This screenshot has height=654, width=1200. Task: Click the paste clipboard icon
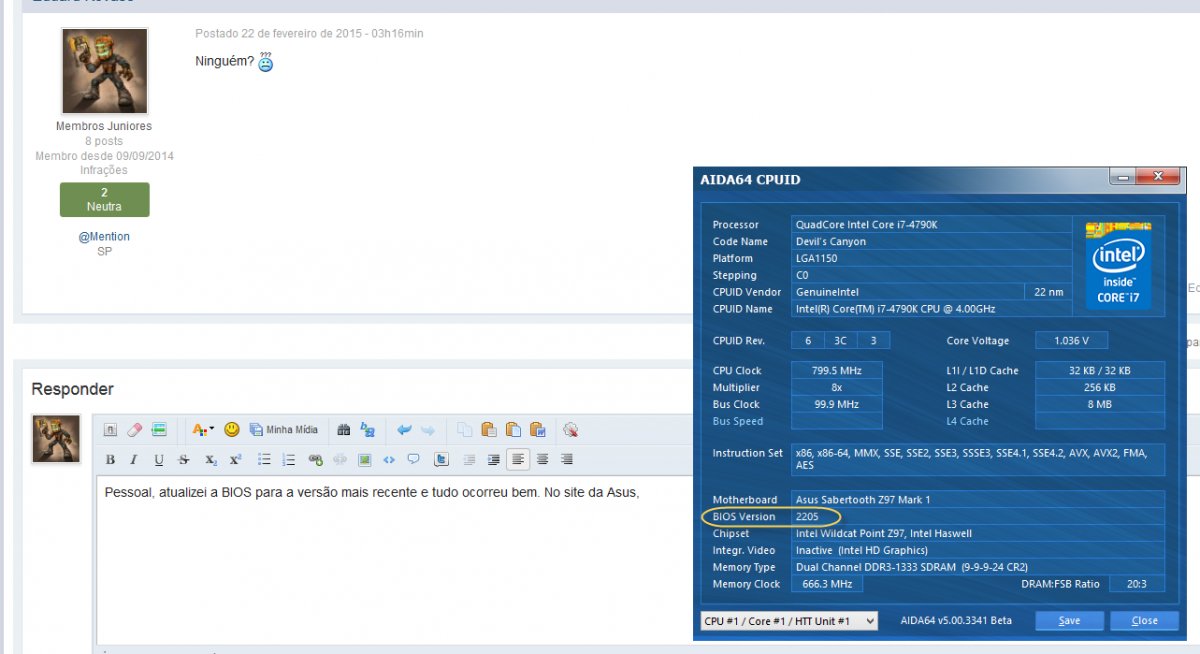point(489,430)
